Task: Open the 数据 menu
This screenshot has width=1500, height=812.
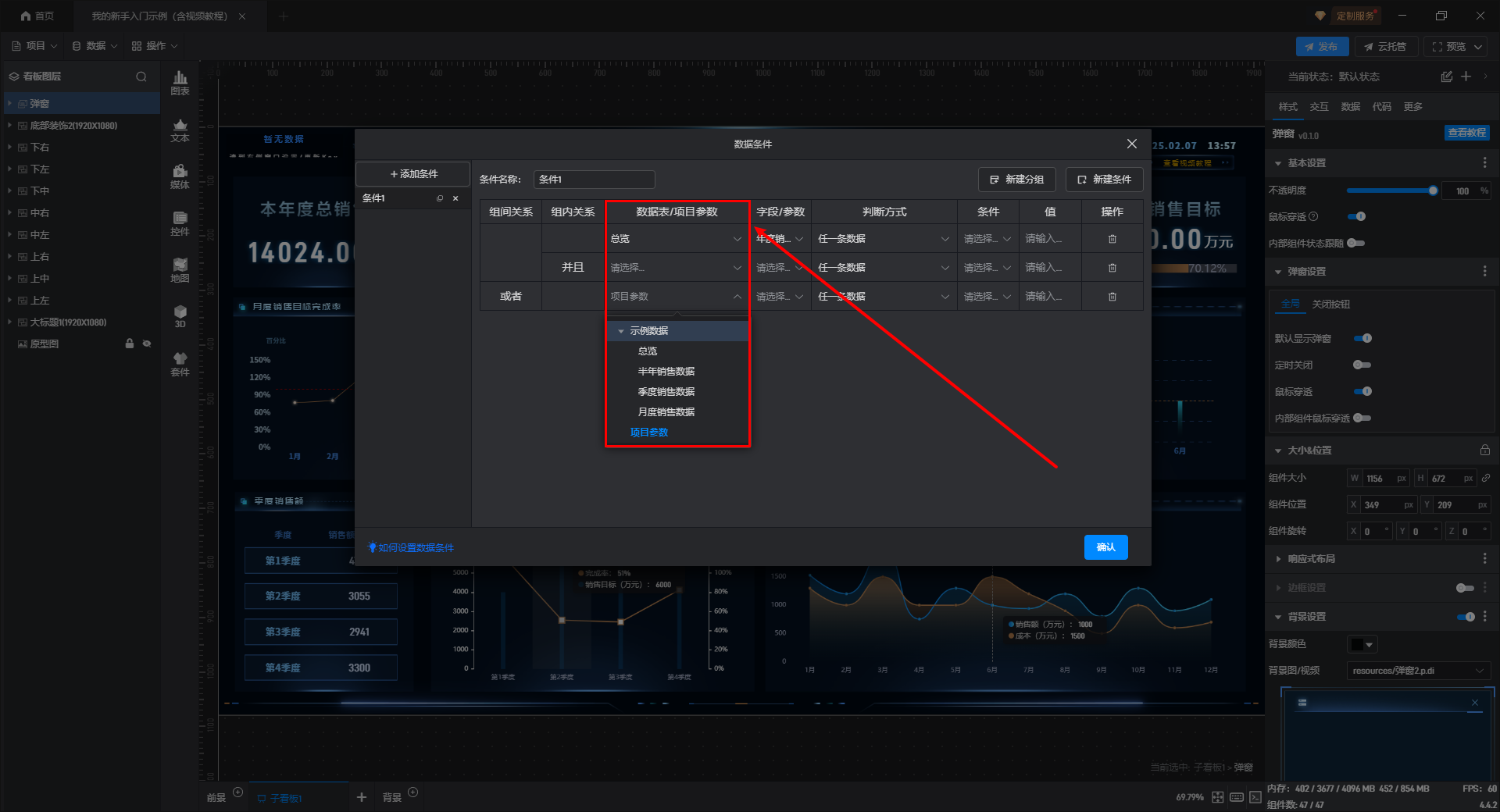Action: 95,46
